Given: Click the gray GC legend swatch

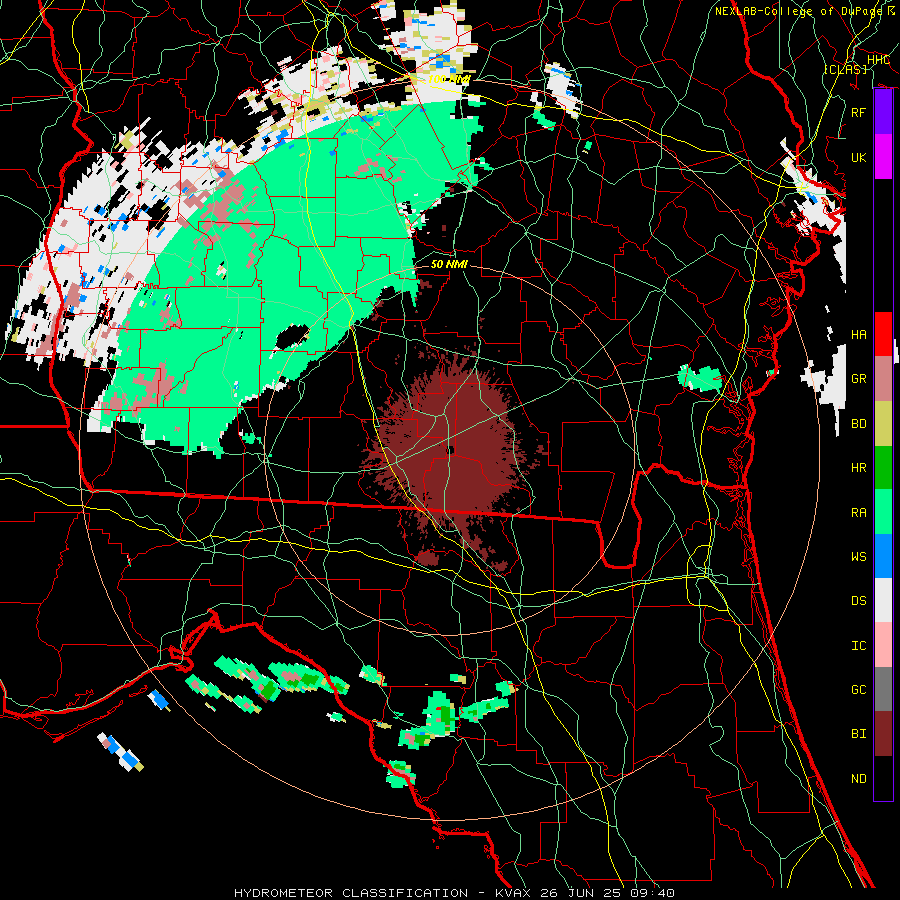Looking at the screenshot, I should click(883, 689).
